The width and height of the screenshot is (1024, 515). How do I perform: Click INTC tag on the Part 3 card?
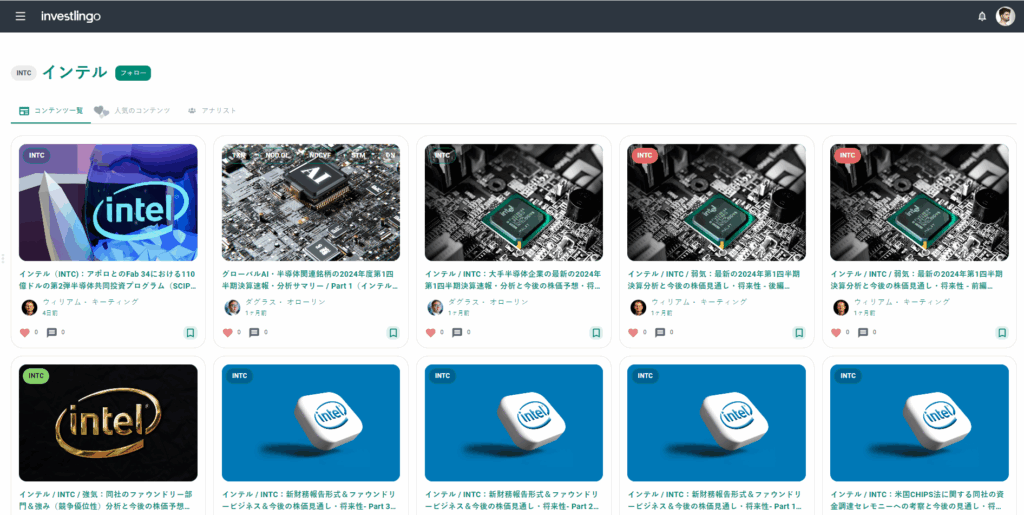pos(240,376)
